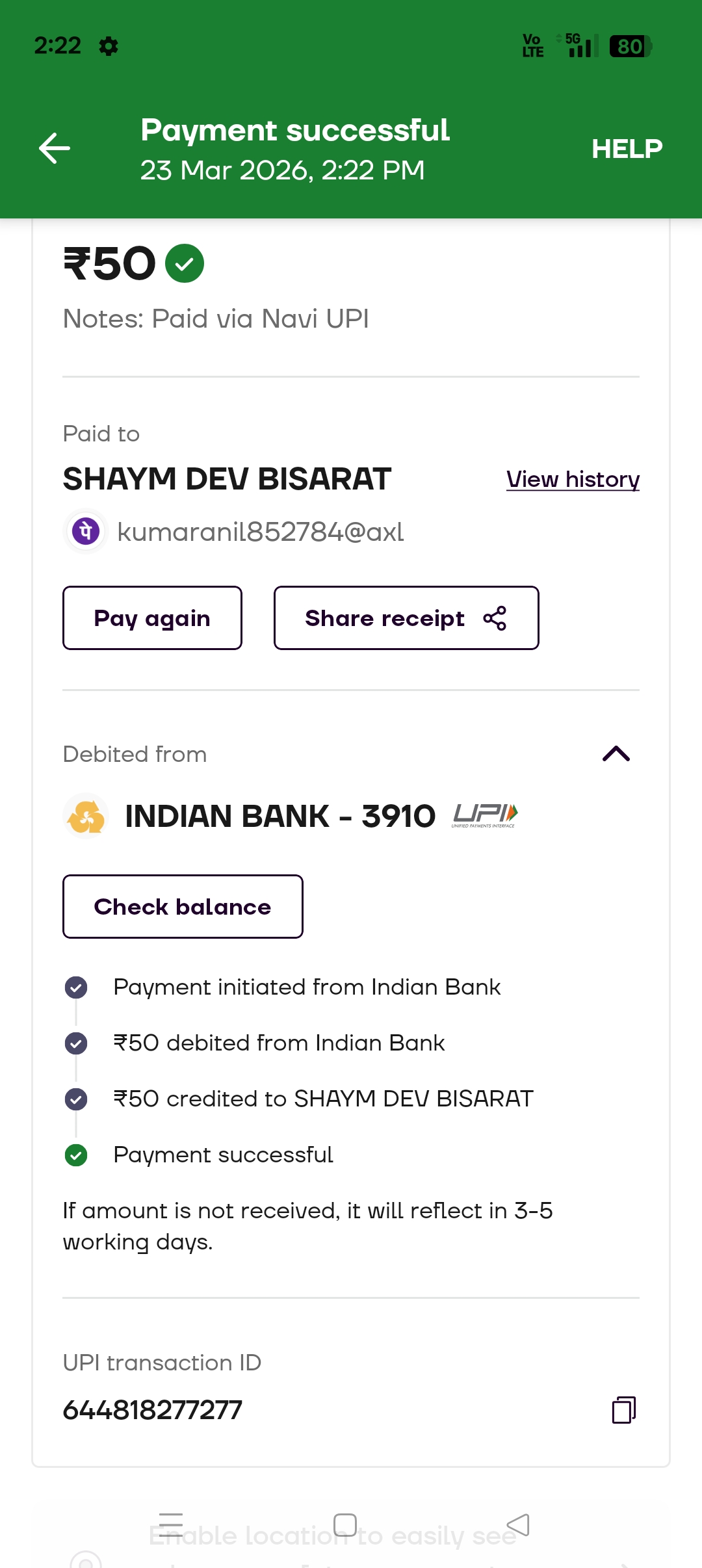Tap the UPI logo next to bank name
Screen dimensions: 702x1568
point(485,815)
